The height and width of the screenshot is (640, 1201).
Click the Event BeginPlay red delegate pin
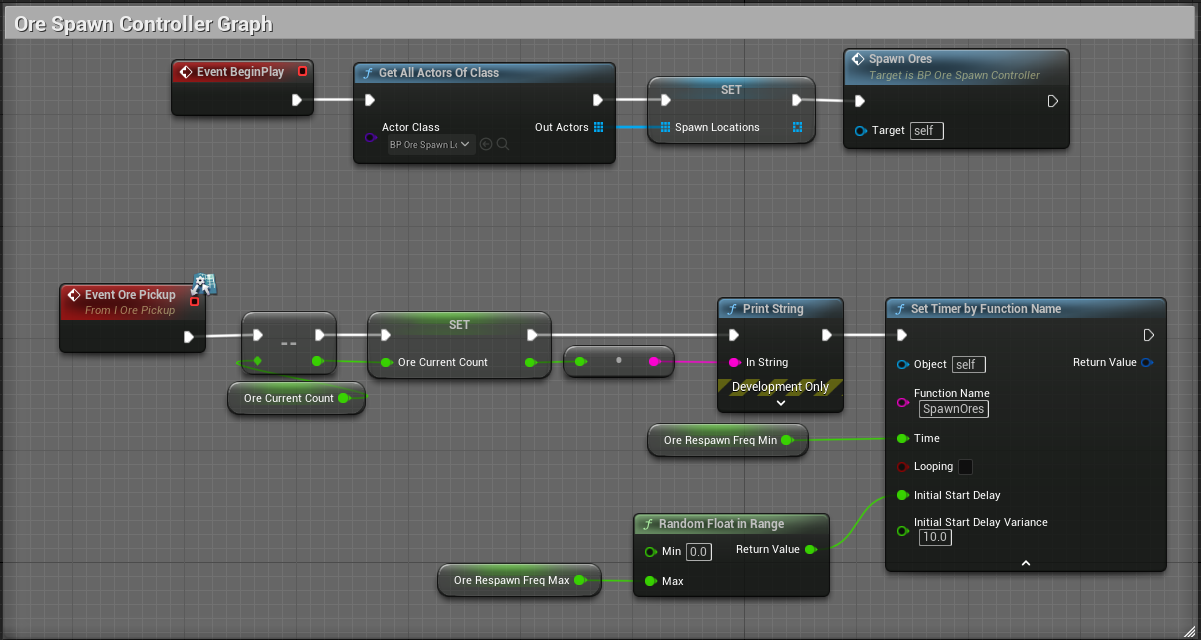(302, 72)
